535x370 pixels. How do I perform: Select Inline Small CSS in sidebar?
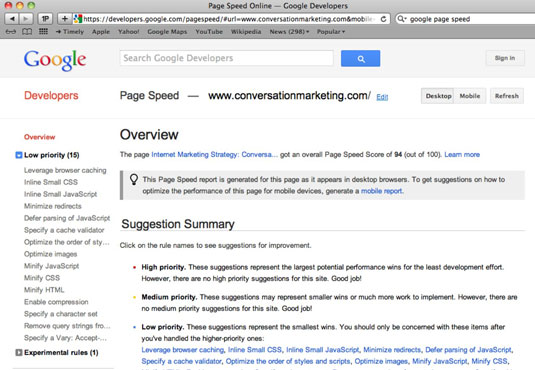pos(51,182)
